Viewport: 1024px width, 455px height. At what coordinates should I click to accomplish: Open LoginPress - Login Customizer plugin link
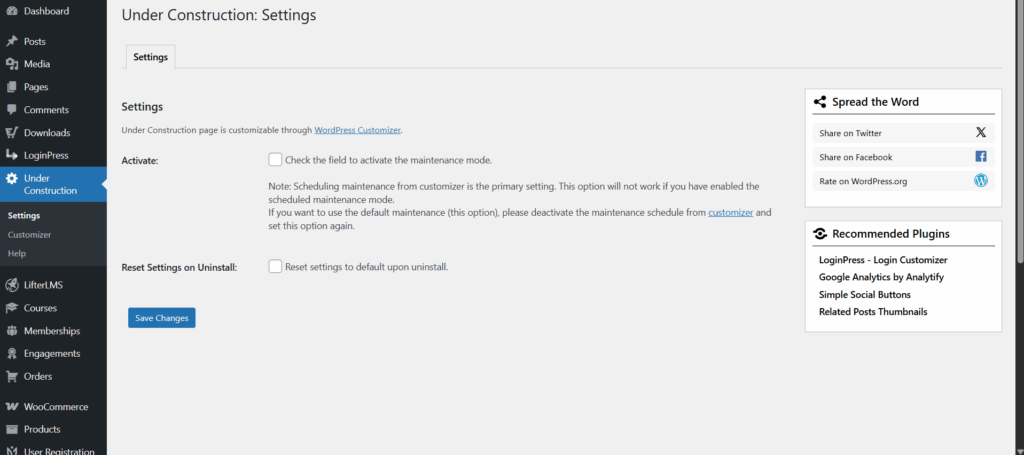(883, 260)
